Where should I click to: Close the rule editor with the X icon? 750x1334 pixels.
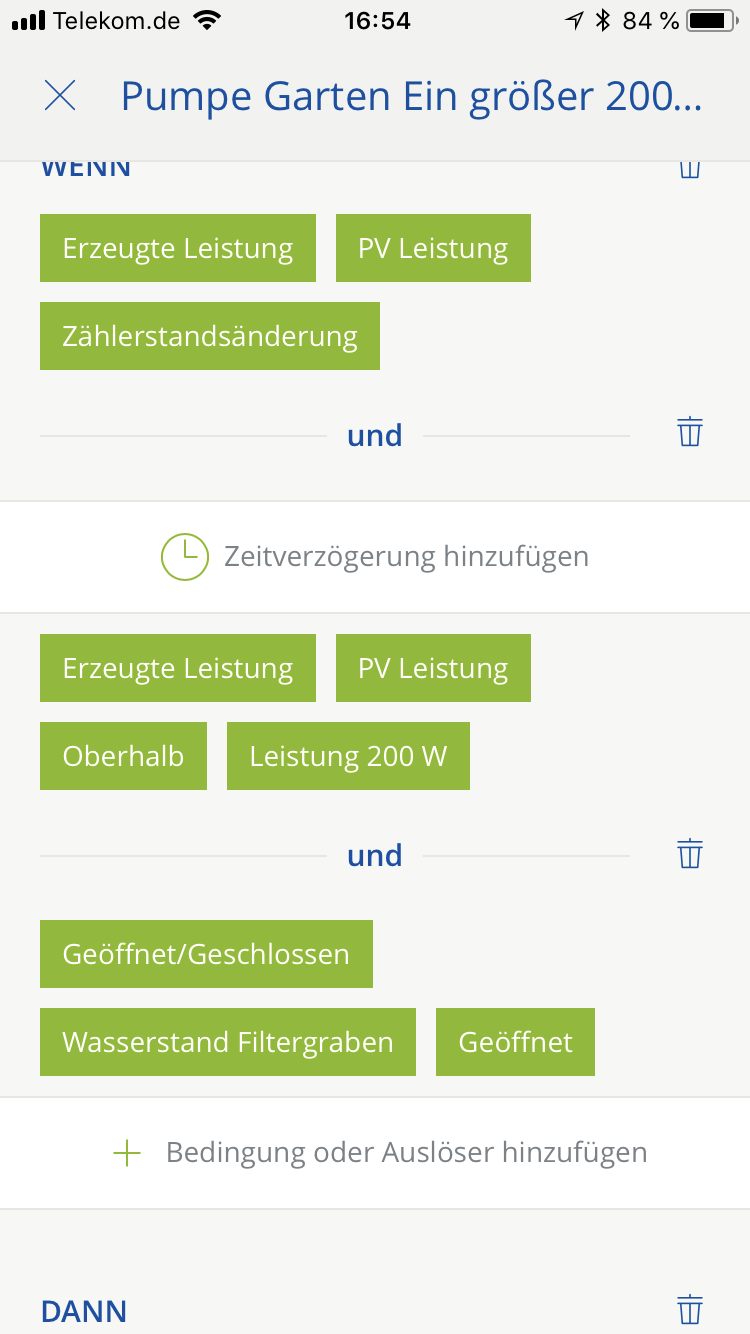(x=60, y=96)
